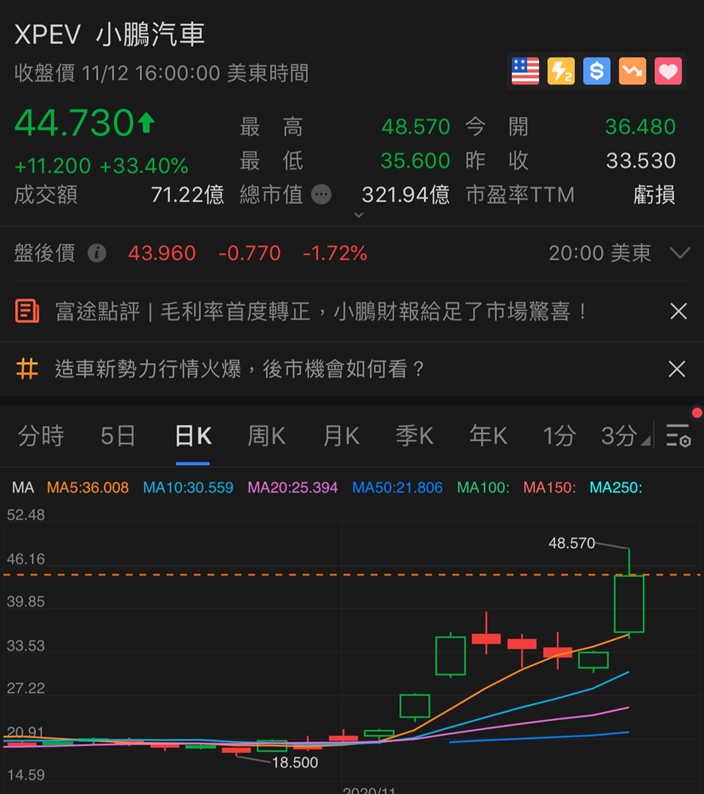Screen dimensions: 704x794
Task: Tap the MA20:25.394 indicator value
Action: point(292,488)
